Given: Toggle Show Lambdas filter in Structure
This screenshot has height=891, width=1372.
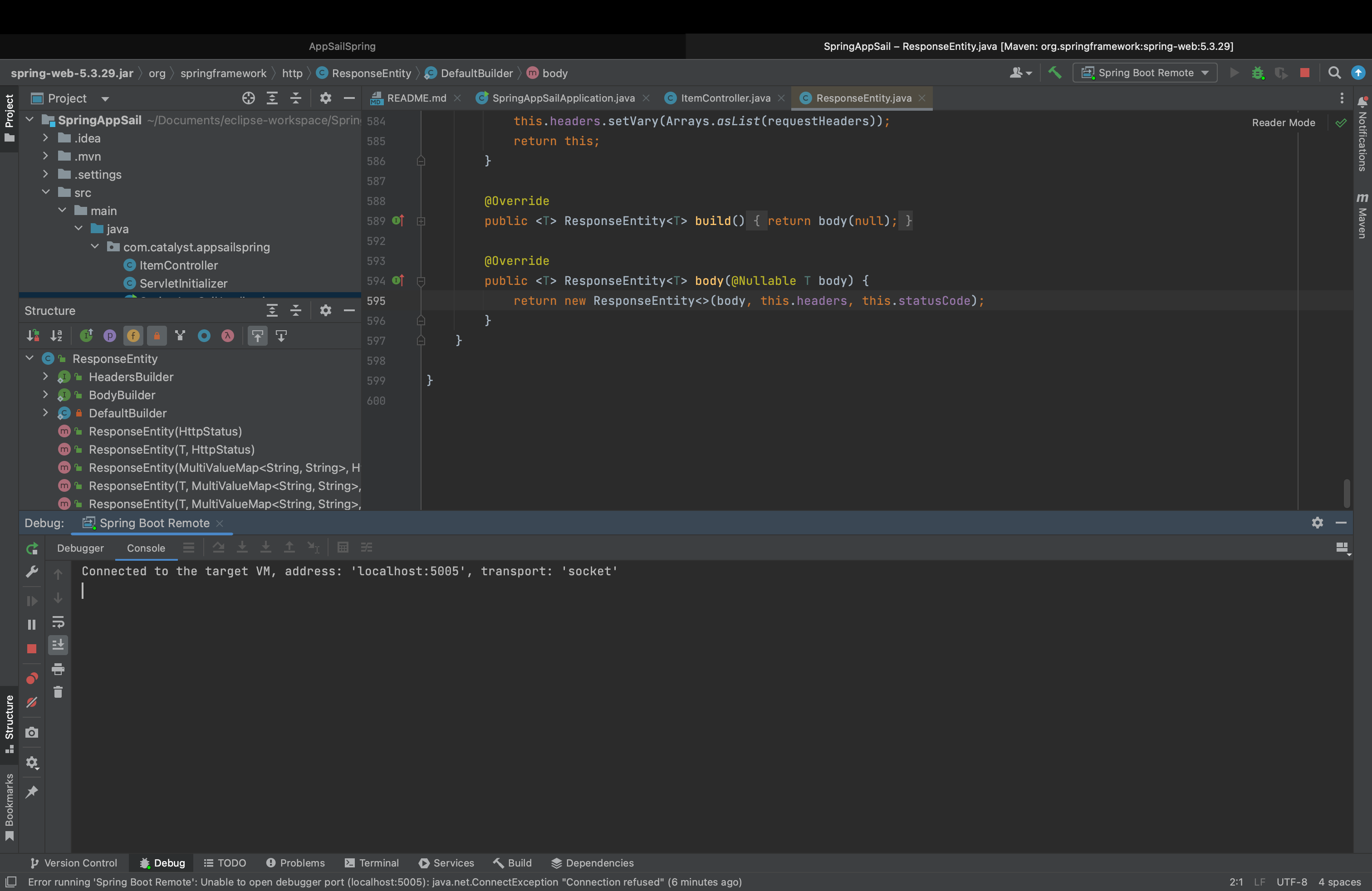Looking at the screenshot, I should pos(228,335).
